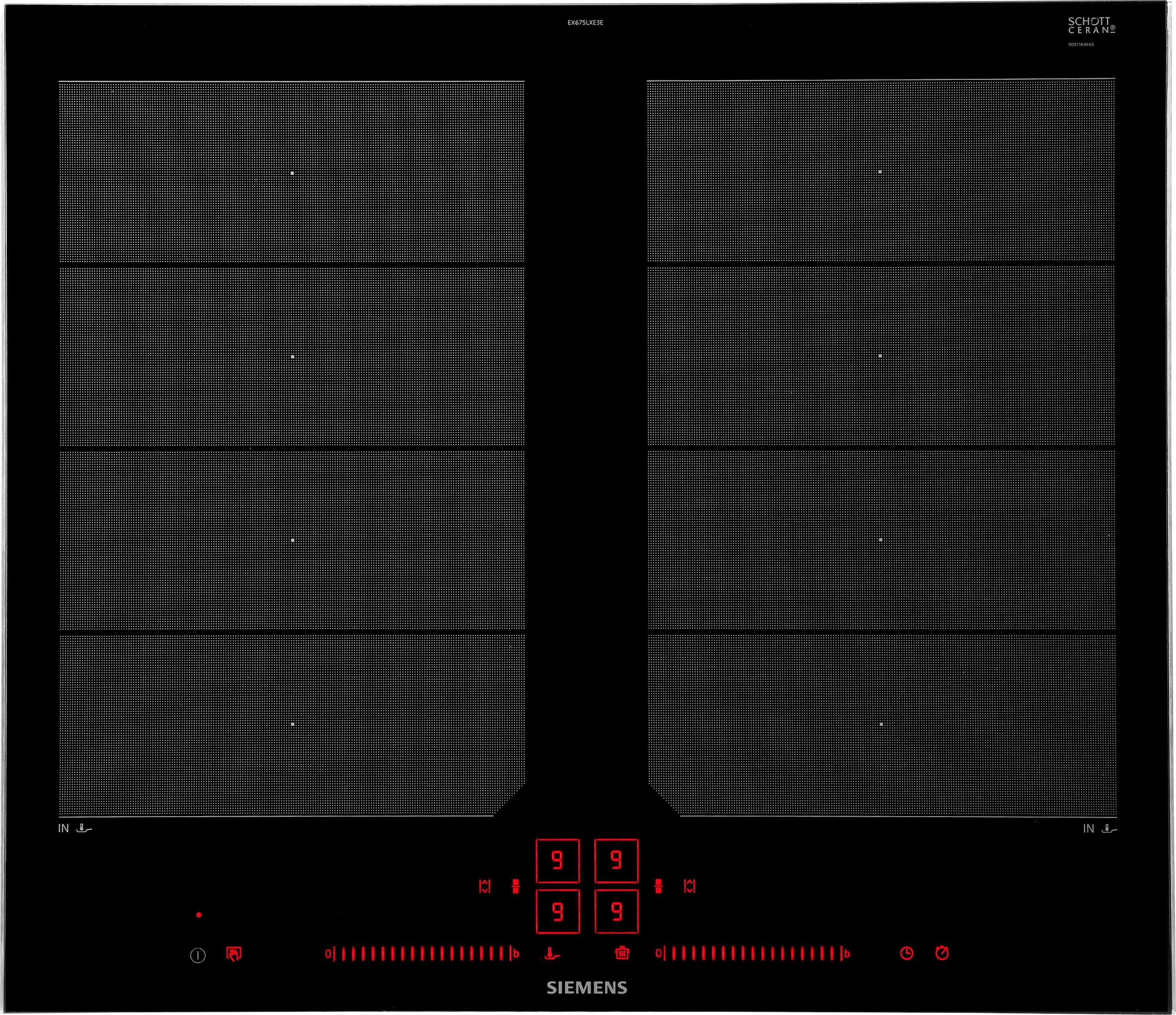Tap the left flexZone combine icon

[515, 886]
